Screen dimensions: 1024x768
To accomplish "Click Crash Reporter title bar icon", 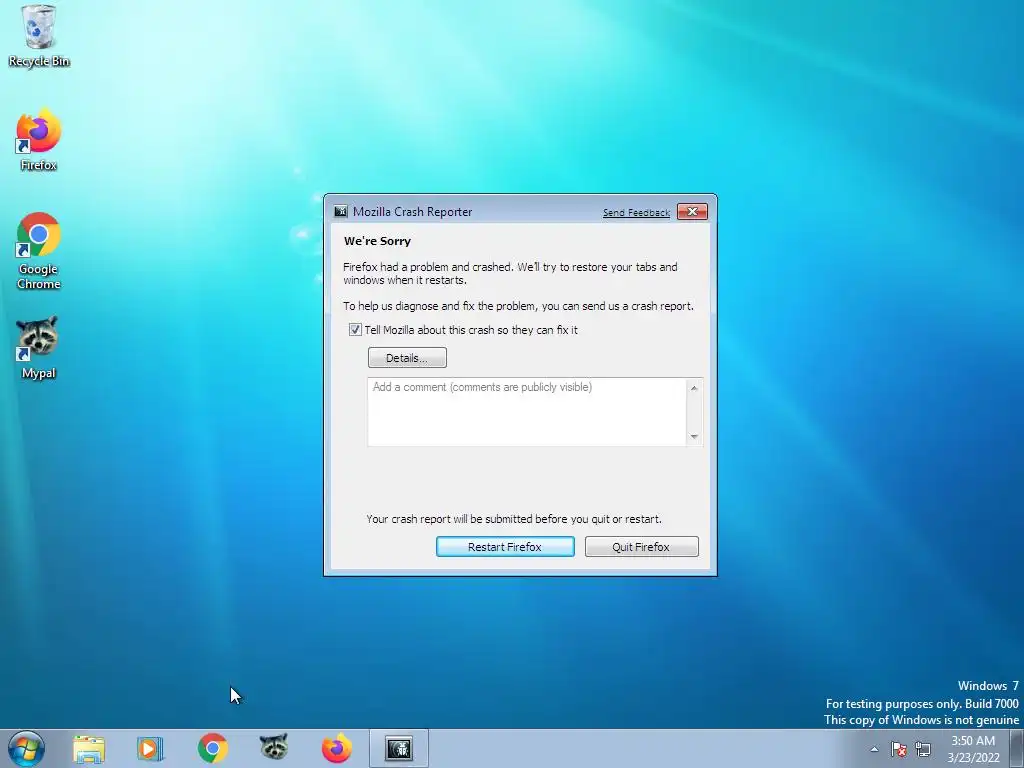I will click(340, 212).
